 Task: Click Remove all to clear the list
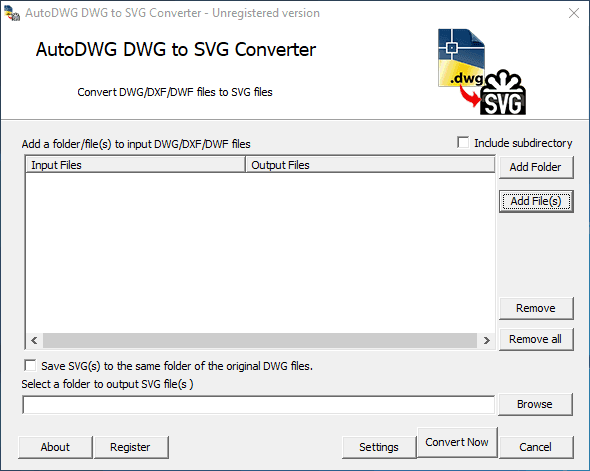pyautogui.click(x=536, y=339)
